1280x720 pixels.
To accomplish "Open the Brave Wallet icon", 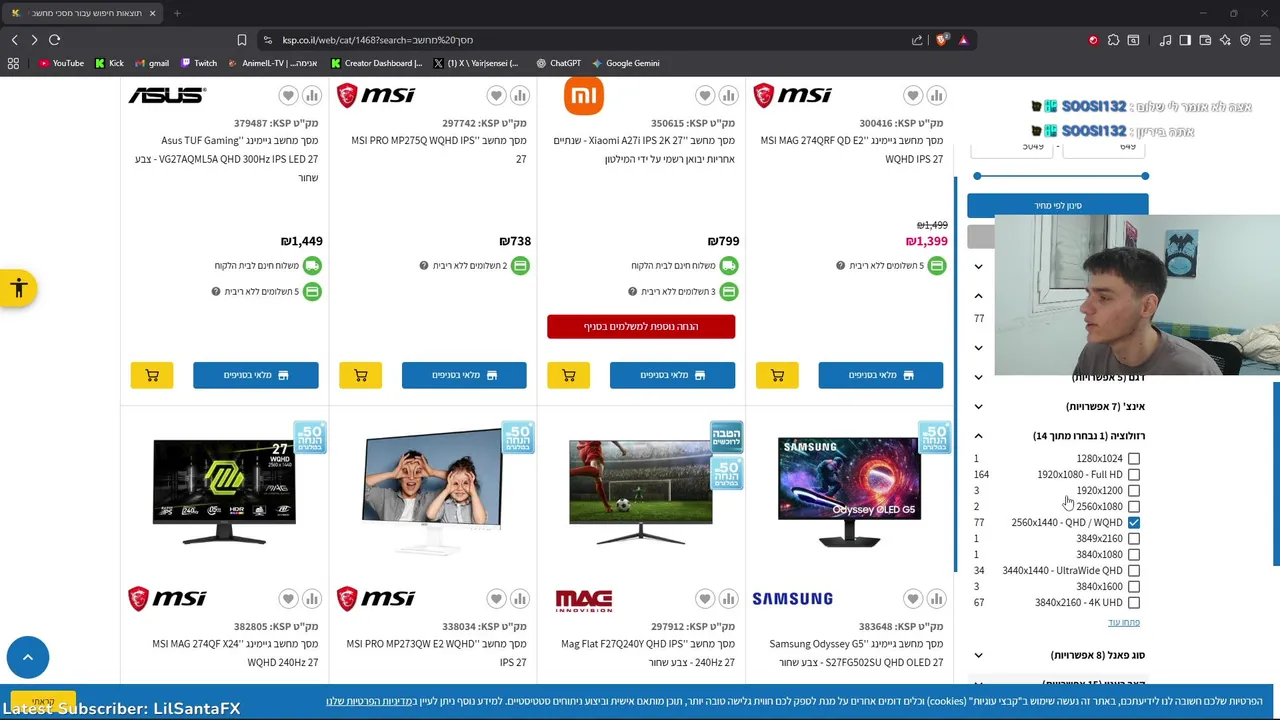I will click(x=1205, y=40).
